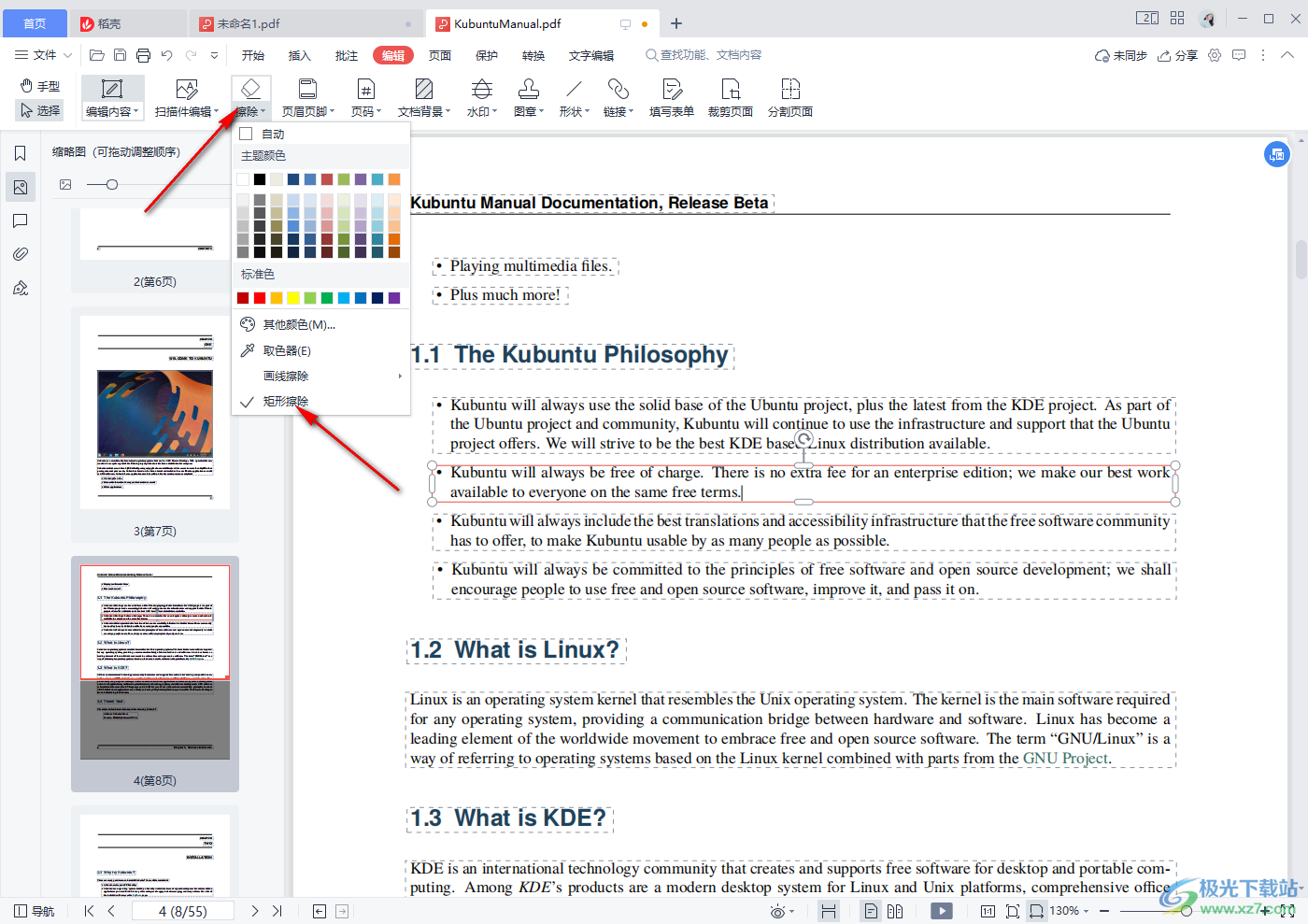This screenshot has width=1308, height=924.
Task: Select the Shape line tool
Action: click(x=574, y=90)
